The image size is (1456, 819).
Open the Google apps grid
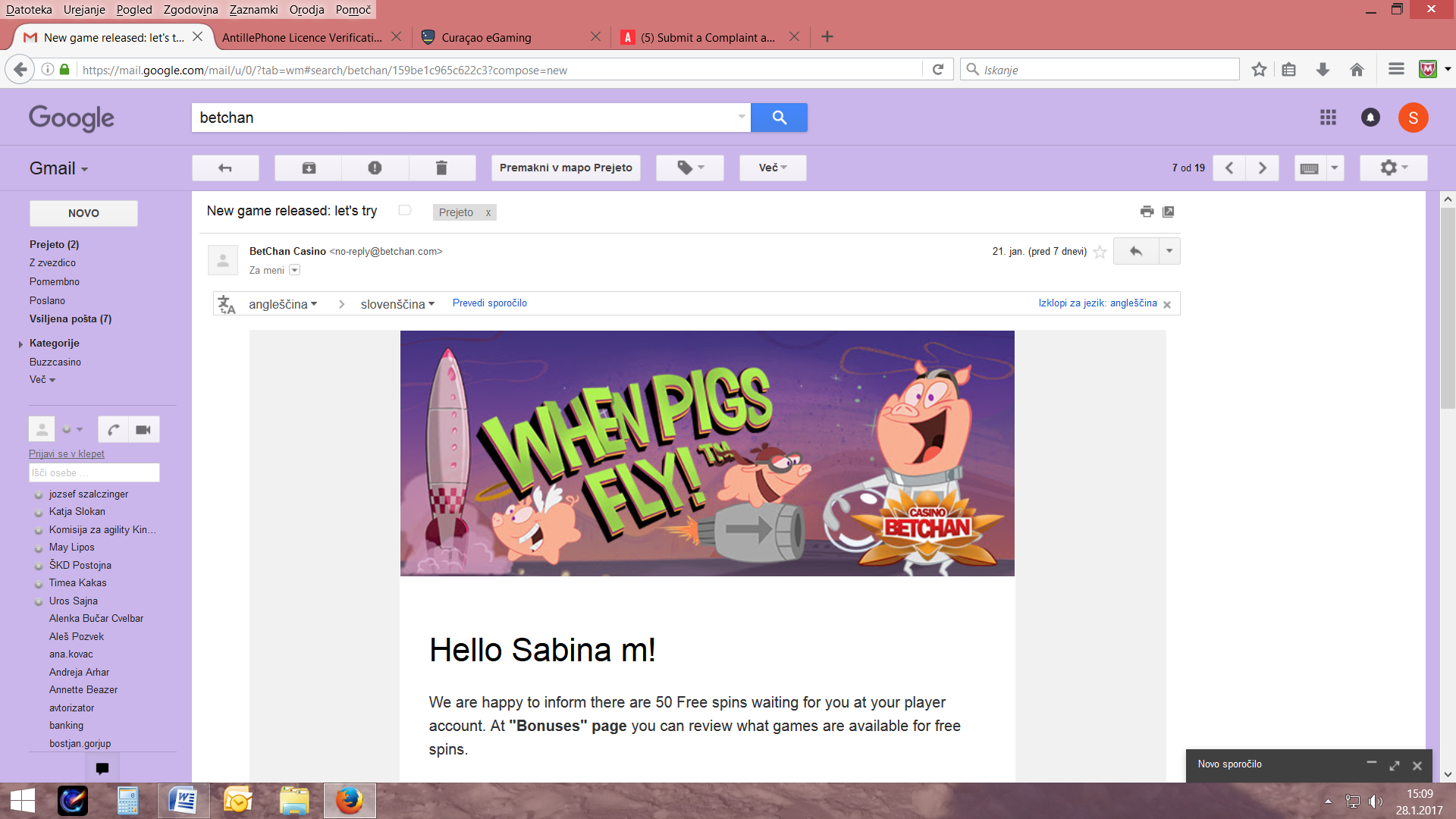[x=1328, y=118]
